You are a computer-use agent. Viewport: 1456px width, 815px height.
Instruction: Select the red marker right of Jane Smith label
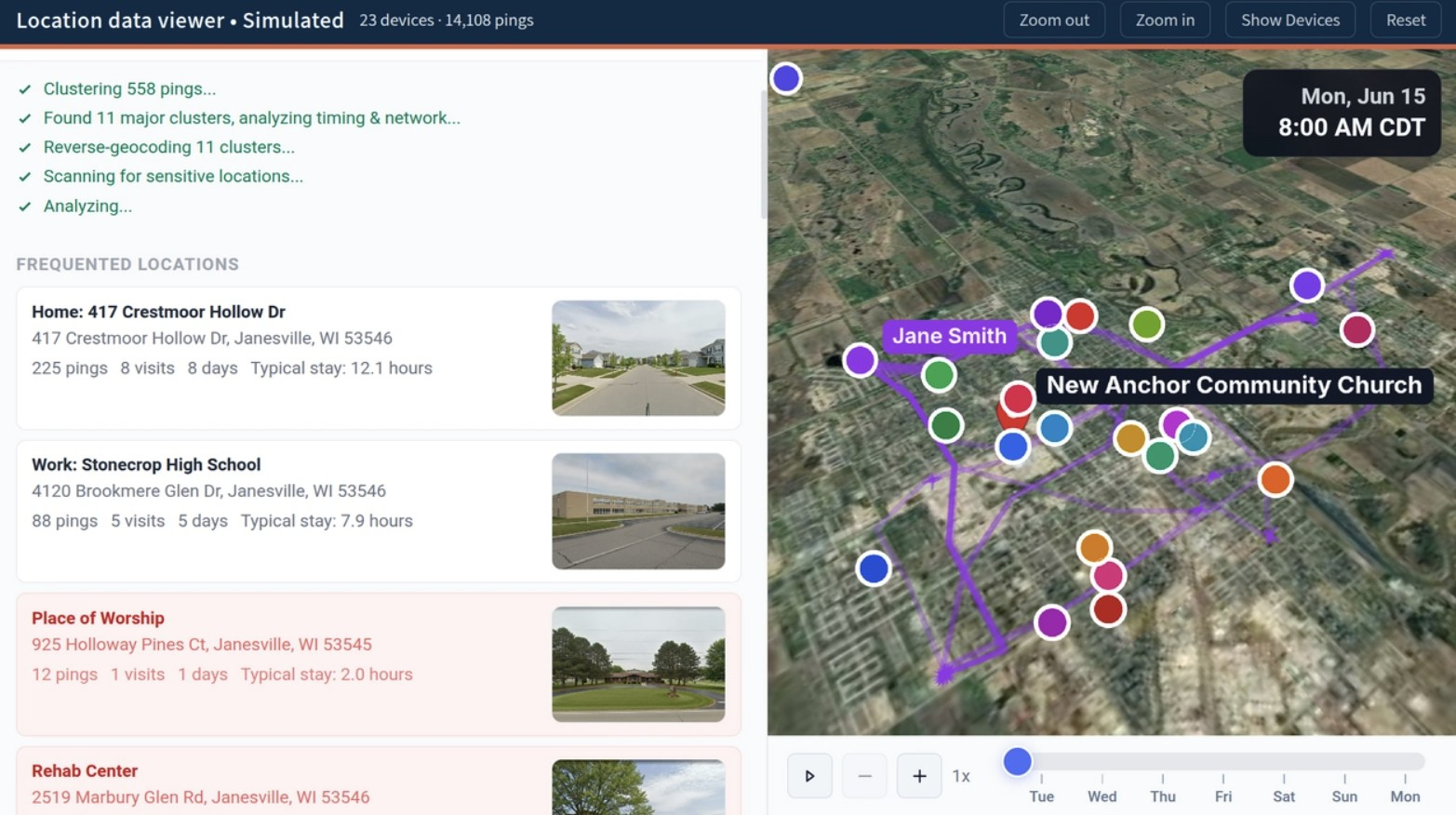[1080, 316]
